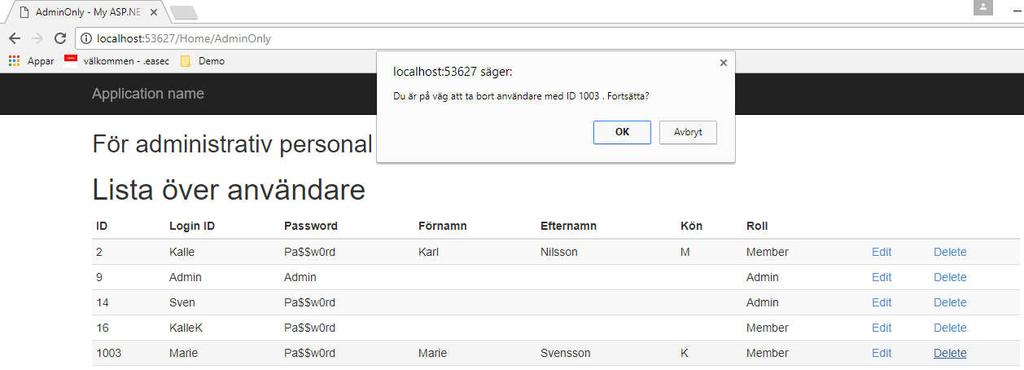
Task: Click the site info icon in address bar
Action: (86, 39)
